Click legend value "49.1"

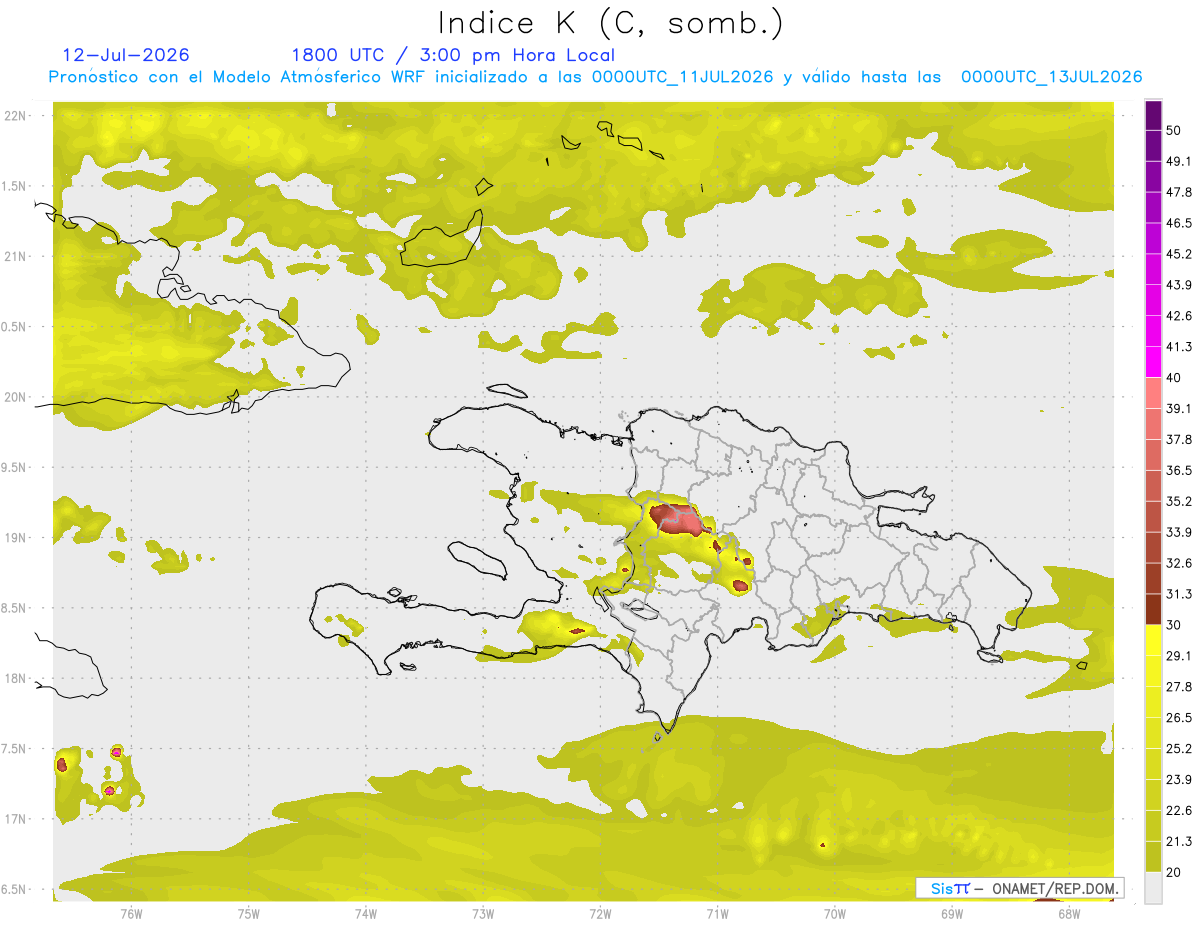[1179, 162]
